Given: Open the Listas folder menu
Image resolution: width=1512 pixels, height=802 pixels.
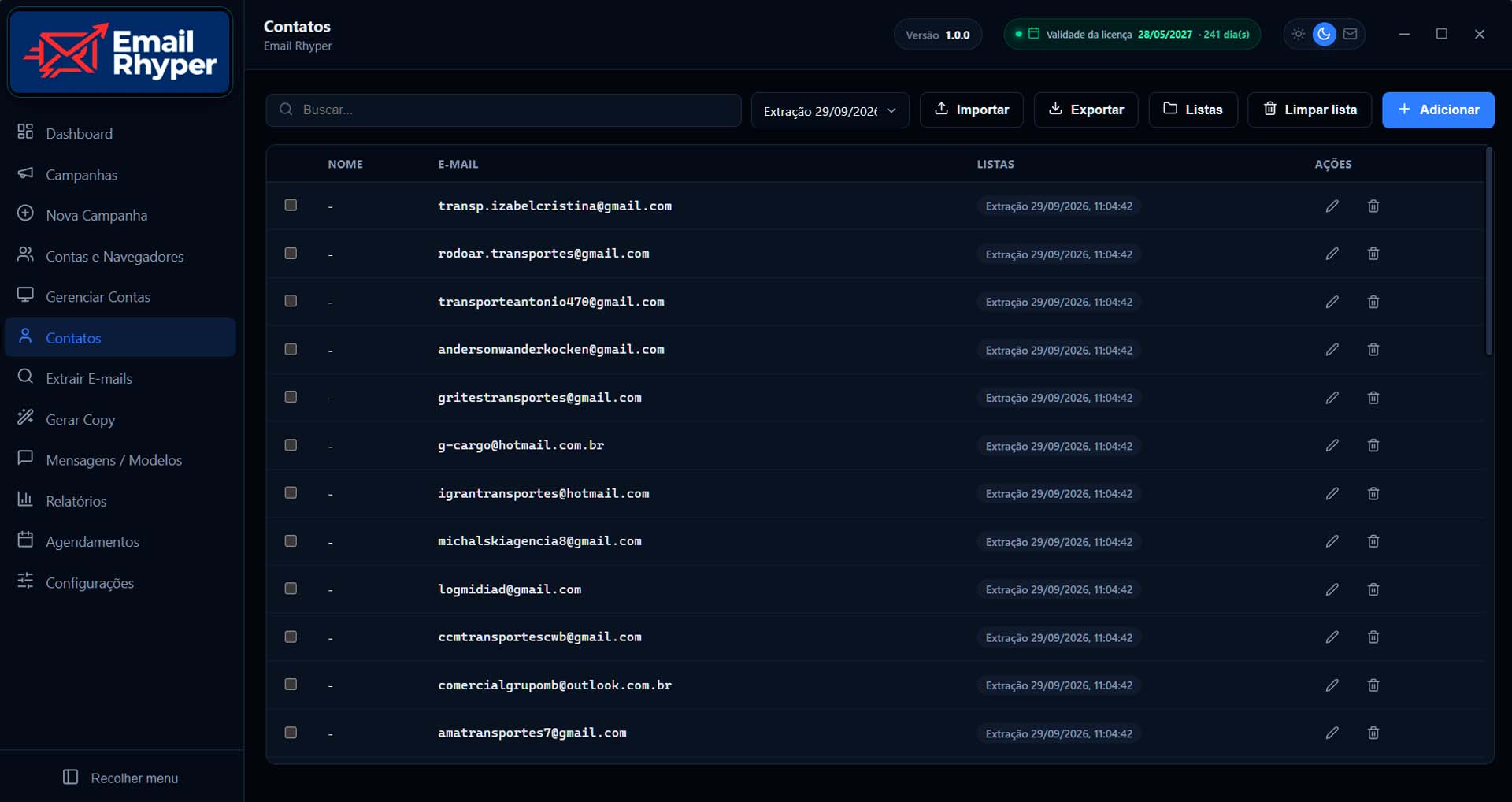Looking at the screenshot, I should click(x=1193, y=110).
